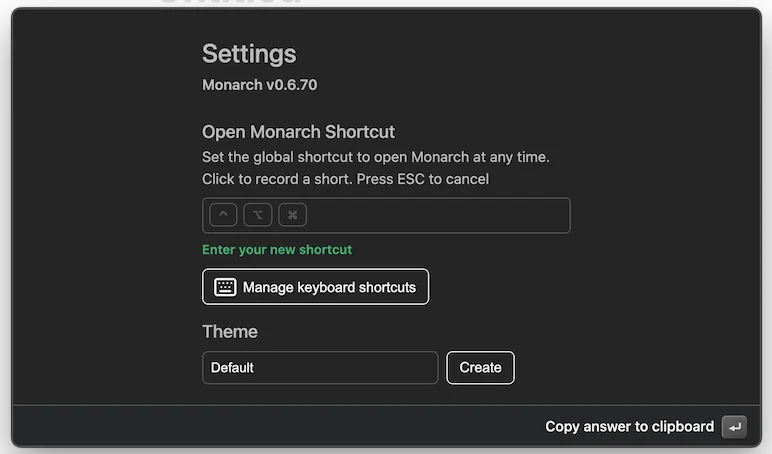The image size is (772, 454).
Task: Click Copy answer to clipboard label
Action: [629, 427]
